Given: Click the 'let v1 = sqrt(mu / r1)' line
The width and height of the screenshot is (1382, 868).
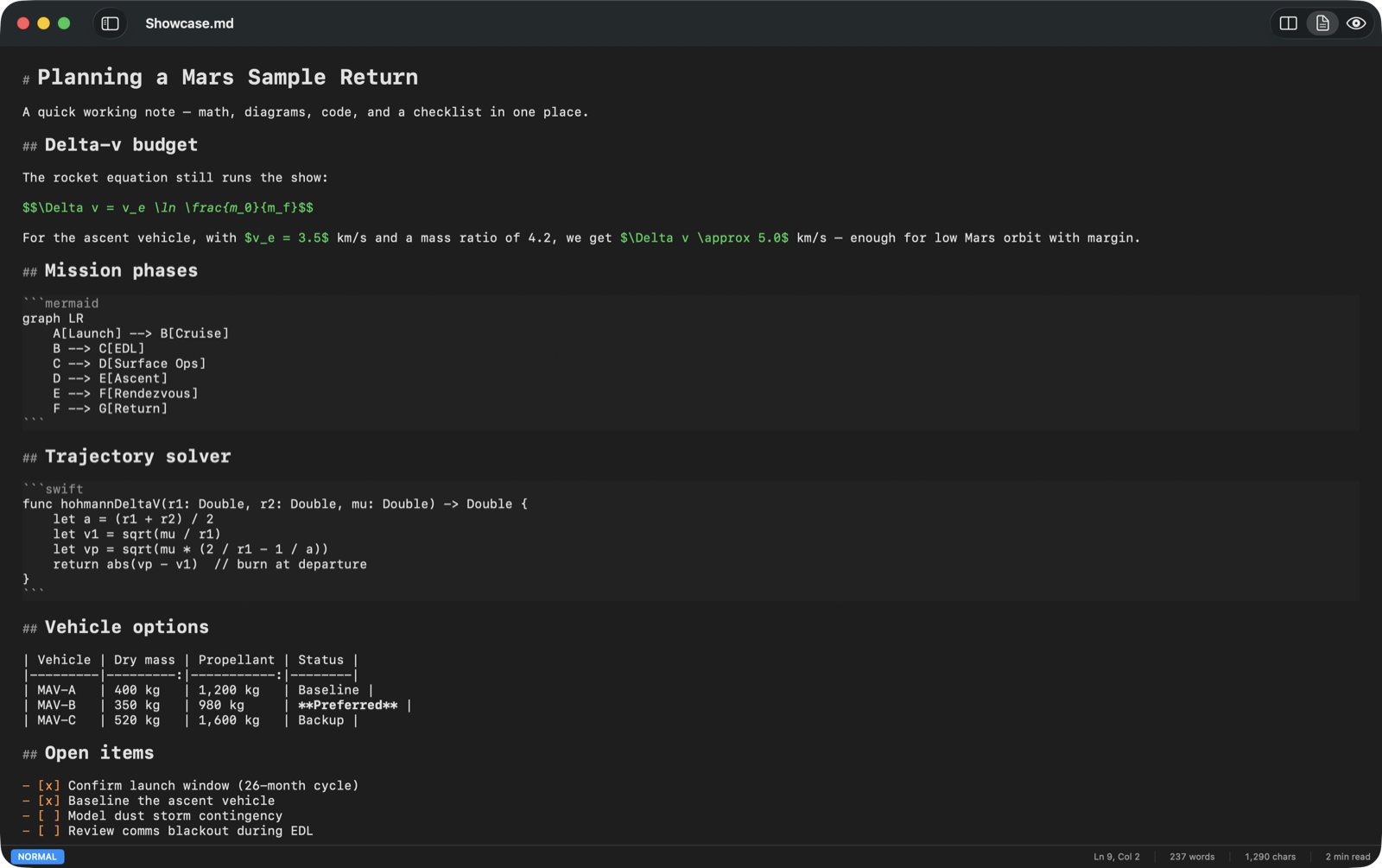Looking at the screenshot, I should point(136,535).
